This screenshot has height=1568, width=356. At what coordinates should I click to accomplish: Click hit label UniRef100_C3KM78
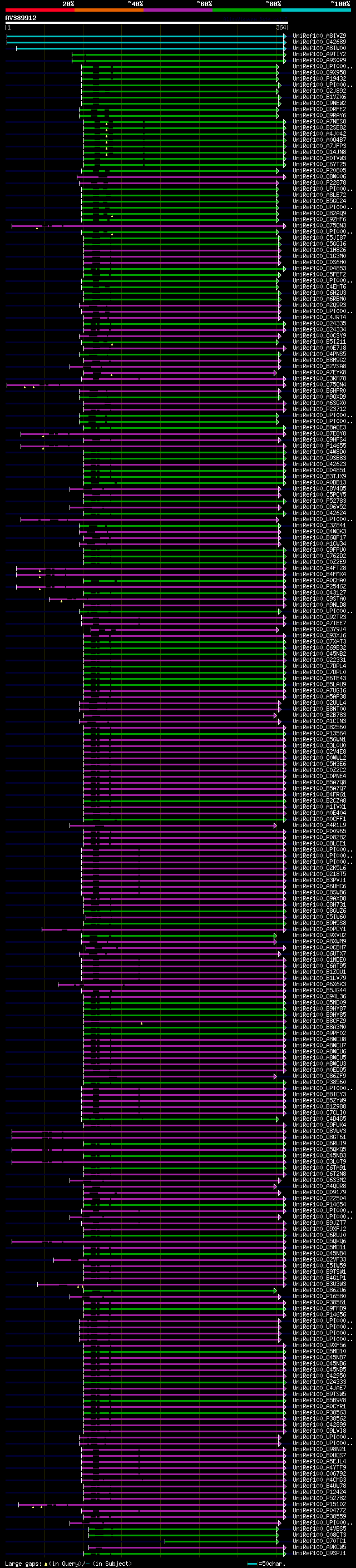point(319,379)
